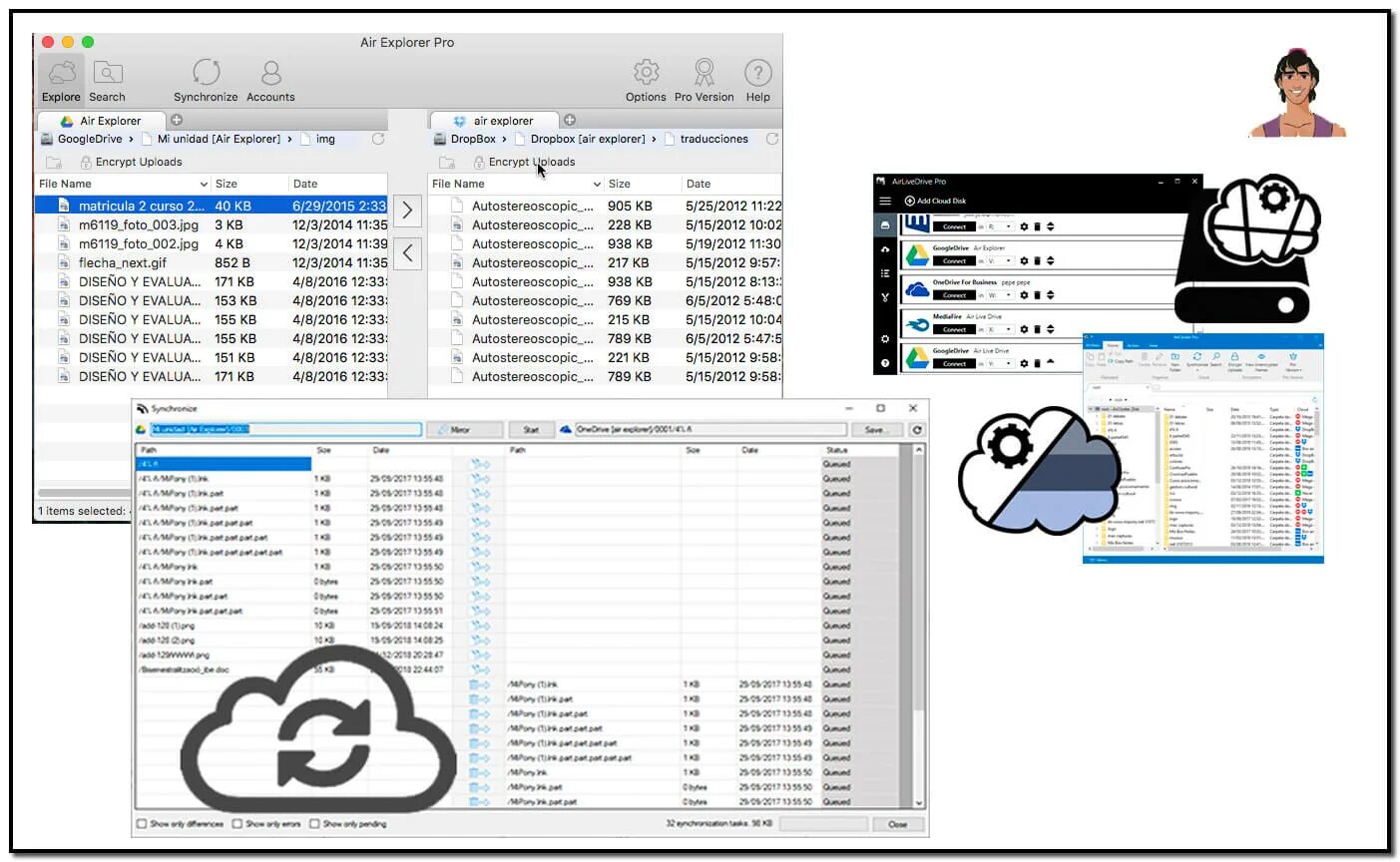Toggle Encrypt Uploads in the GoogleDrive pane
The image size is (1400, 862).
click(x=130, y=162)
